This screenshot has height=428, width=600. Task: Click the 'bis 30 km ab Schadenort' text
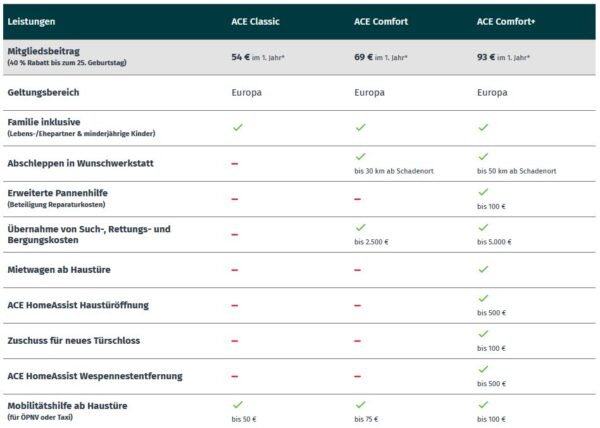[x=394, y=171]
